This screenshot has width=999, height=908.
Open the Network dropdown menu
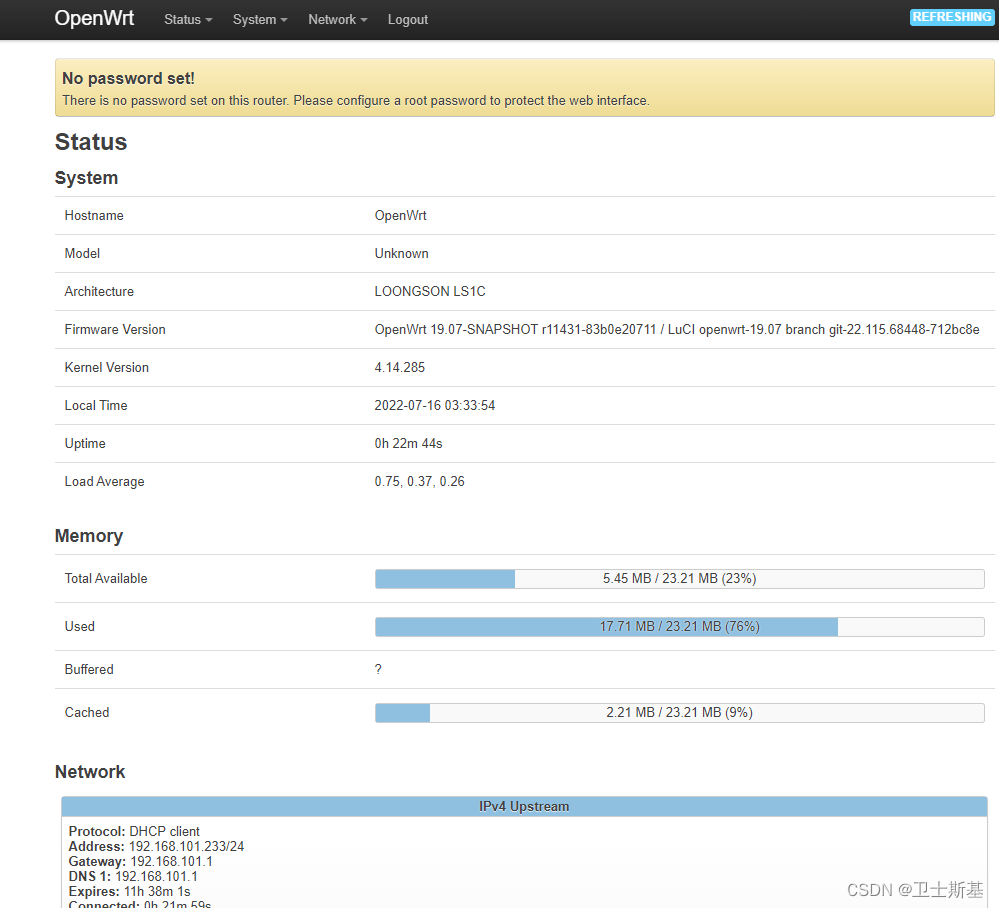[338, 20]
